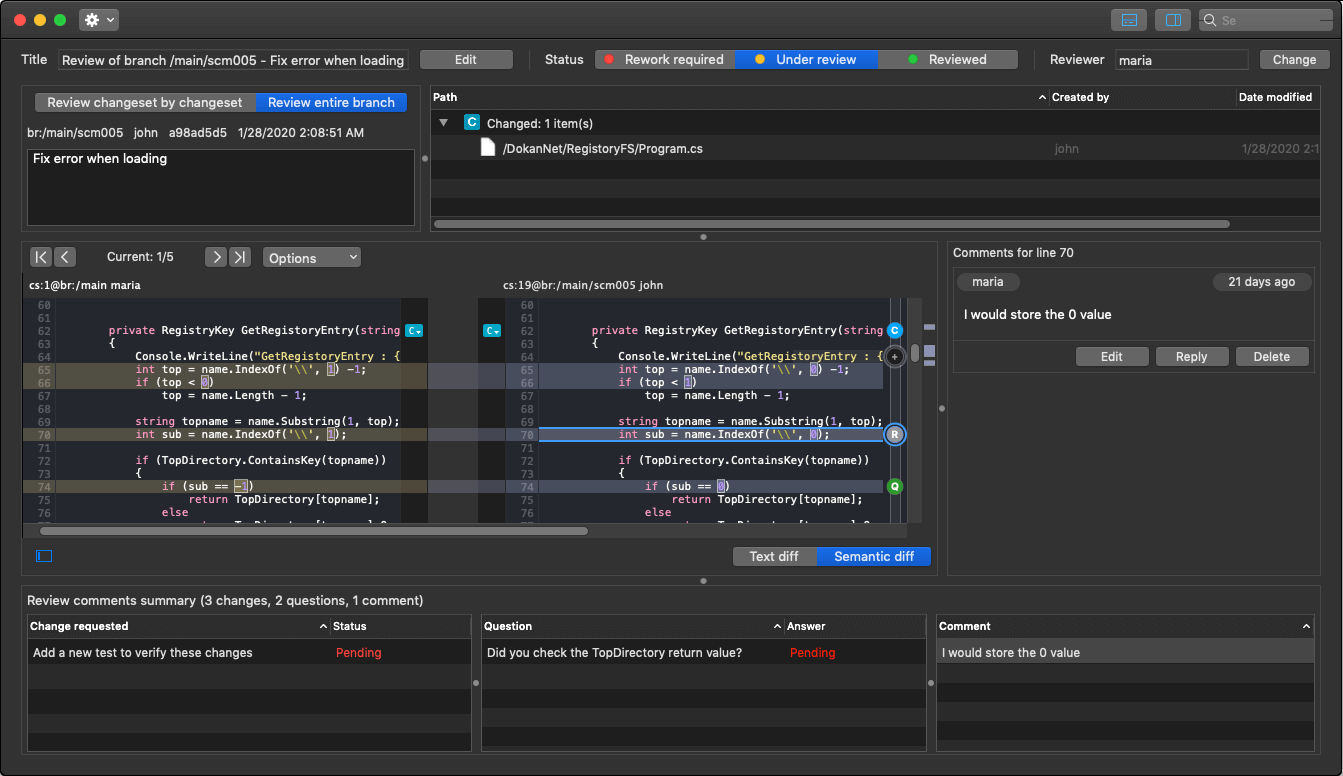Click the cs:19@br:/main/scm005 john pane header
The image size is (1343, 776).
(x=583, y=285)
